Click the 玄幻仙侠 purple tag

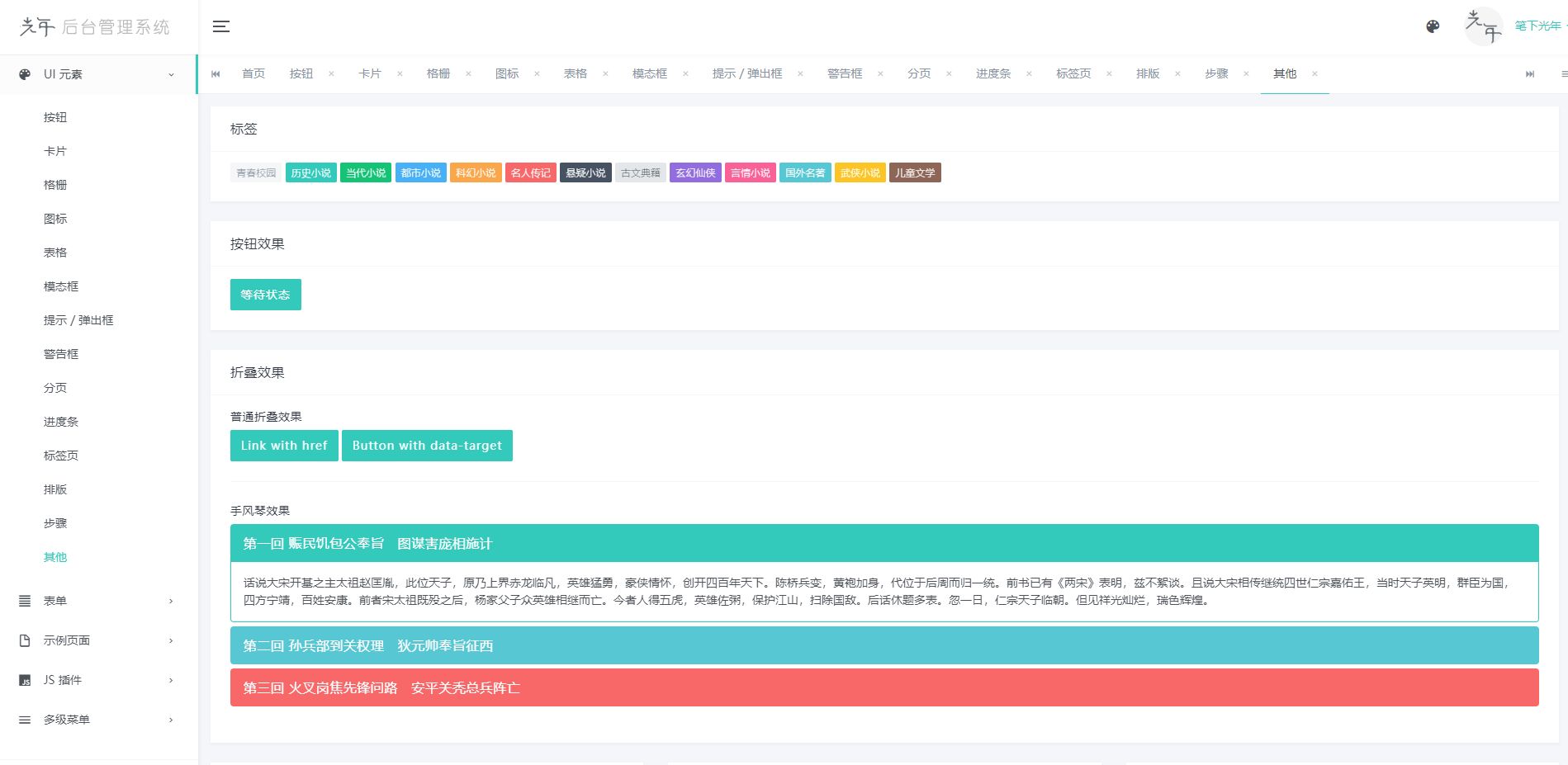pyautogui.click(x=695, y=172)
